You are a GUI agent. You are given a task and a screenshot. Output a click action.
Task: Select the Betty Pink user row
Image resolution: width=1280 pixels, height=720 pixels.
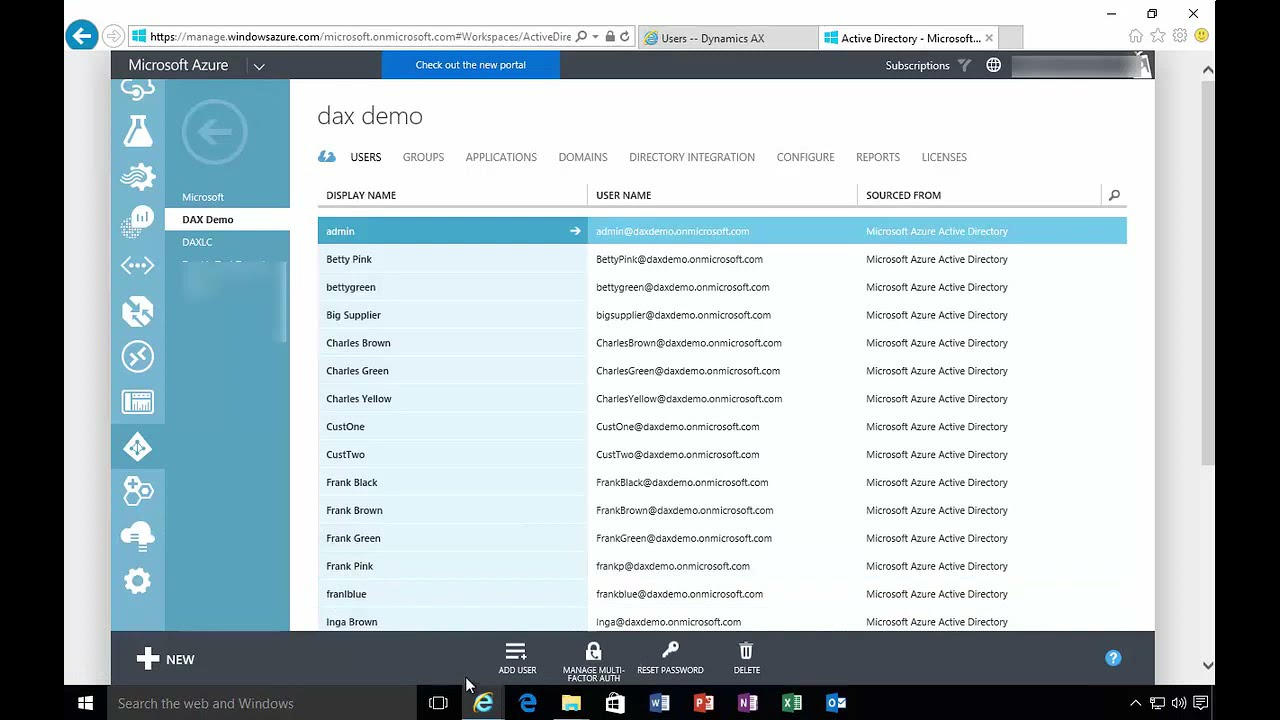coord(722,259)
